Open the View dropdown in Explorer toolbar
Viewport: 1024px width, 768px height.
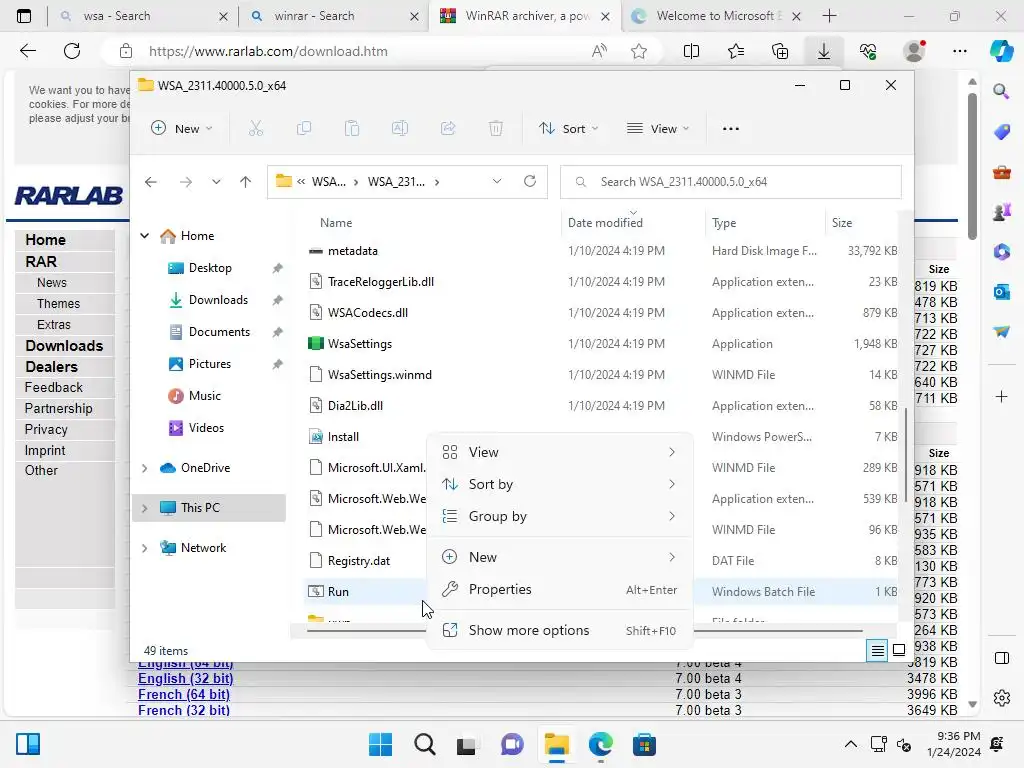tap(658, 129)
